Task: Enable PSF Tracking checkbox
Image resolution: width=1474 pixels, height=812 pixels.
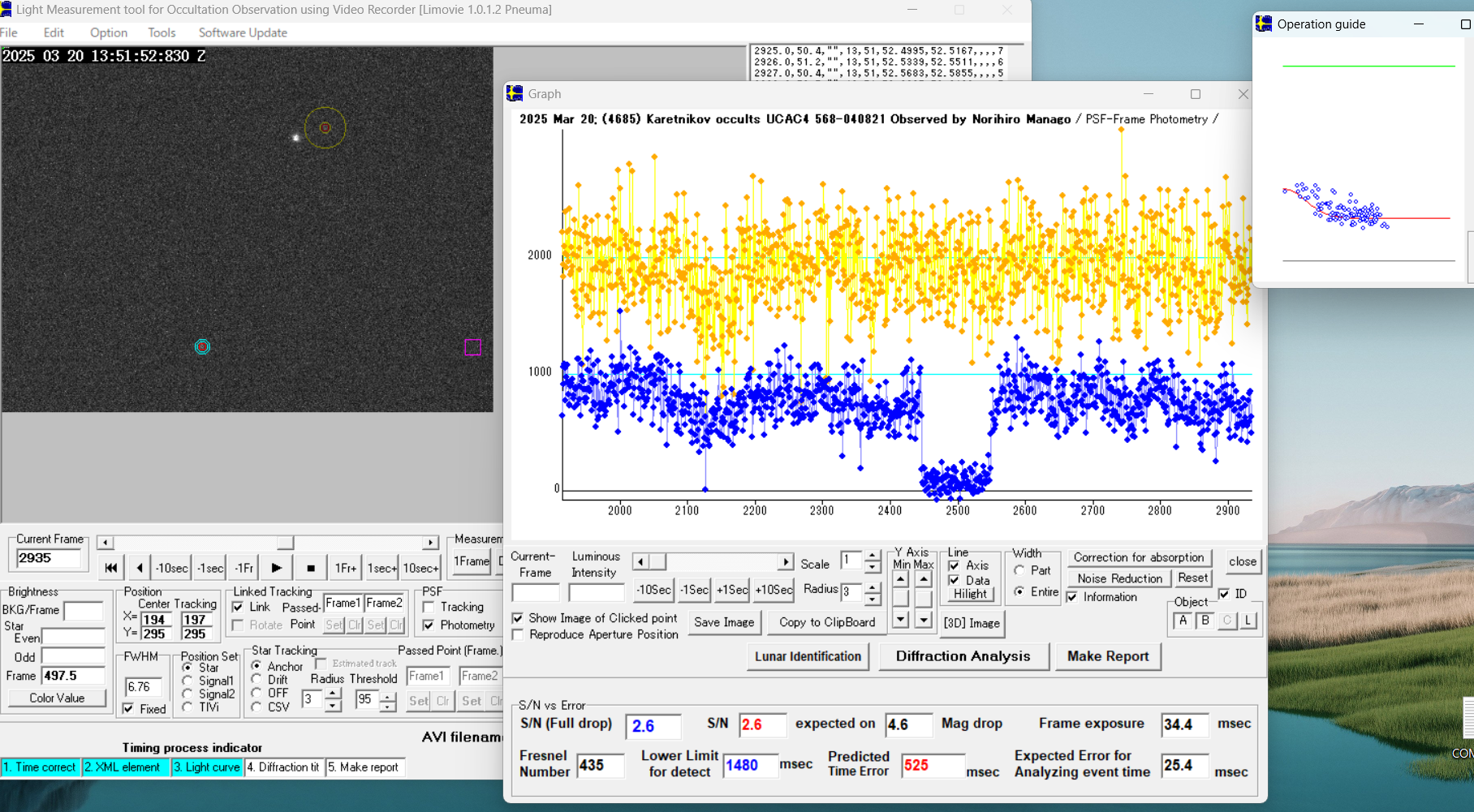Action: (429, 607)
